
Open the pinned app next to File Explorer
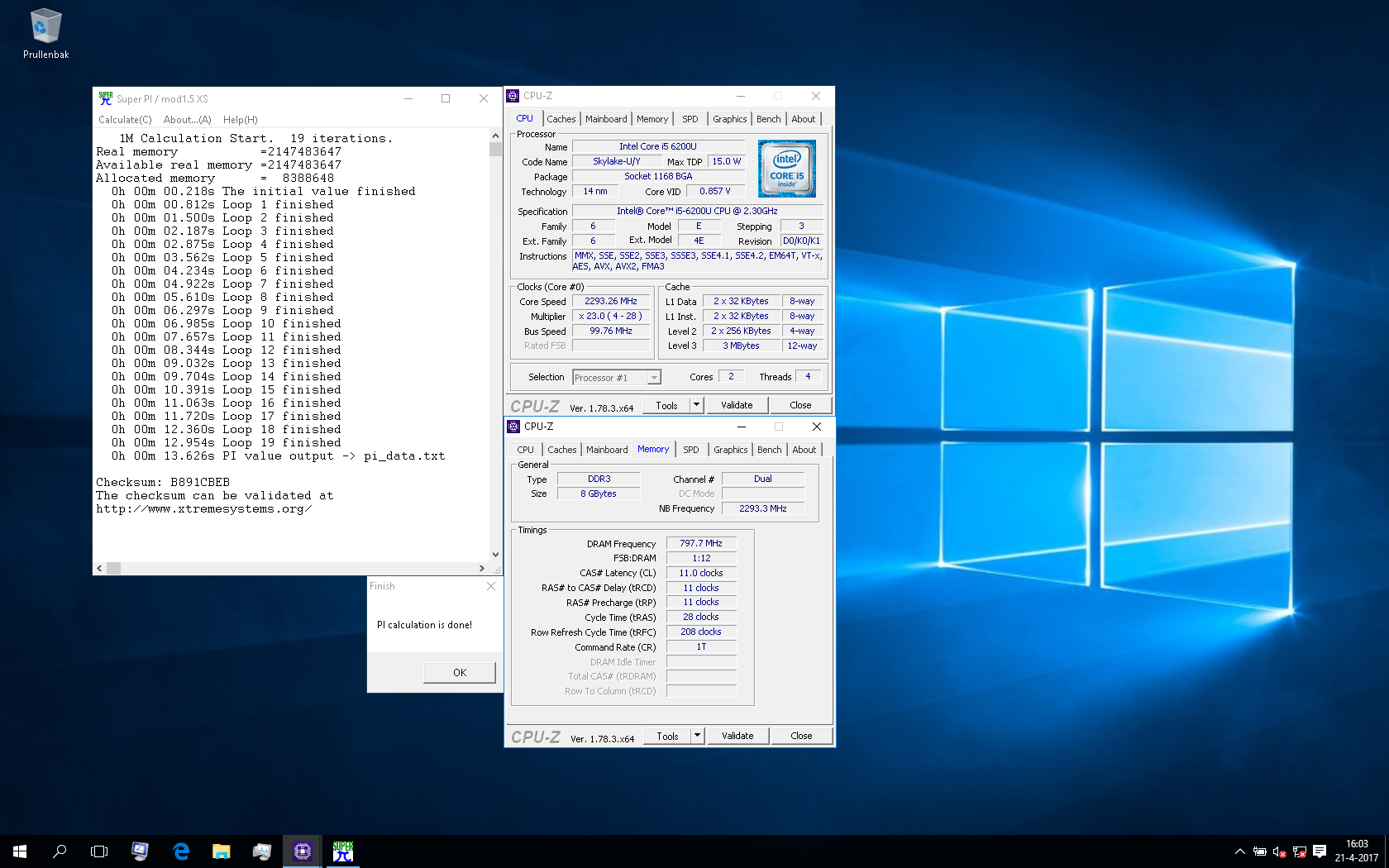262,851
